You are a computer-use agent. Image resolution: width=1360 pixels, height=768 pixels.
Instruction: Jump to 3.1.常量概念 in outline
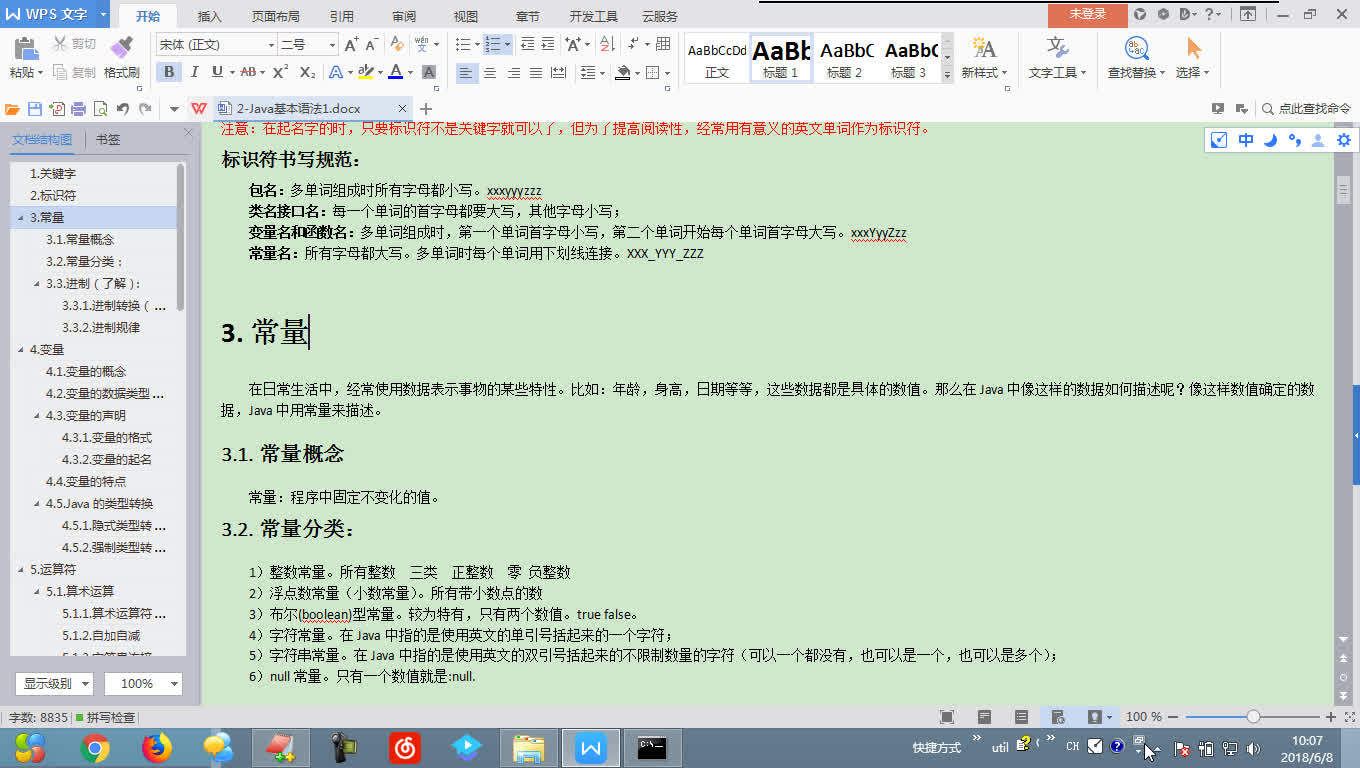80,239
